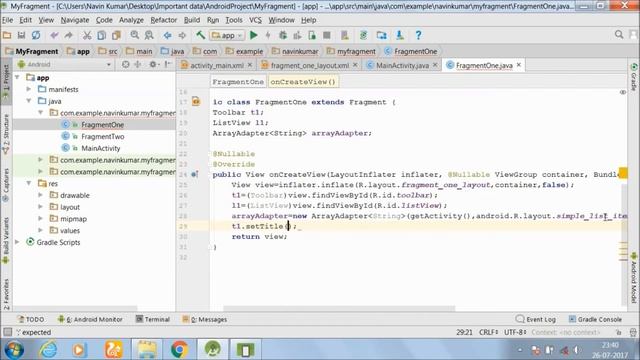Click the SDK Manager download icon
Viewport: 640px width, 360px height.
coord(400,36)
